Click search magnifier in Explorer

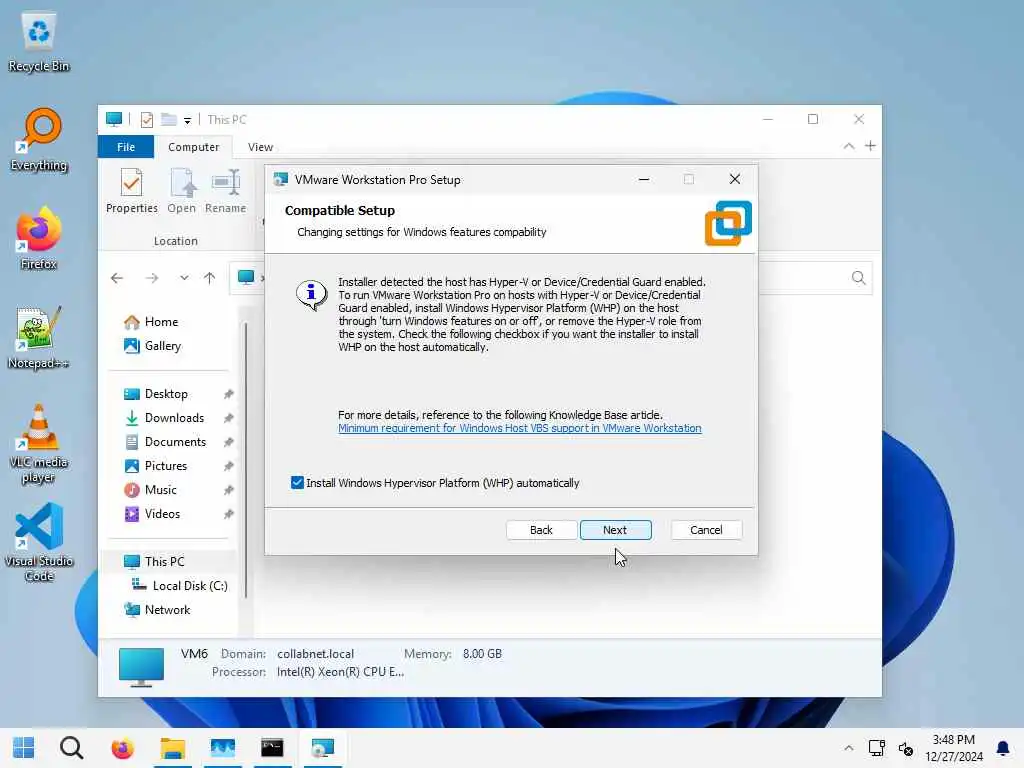click(859, 278)
